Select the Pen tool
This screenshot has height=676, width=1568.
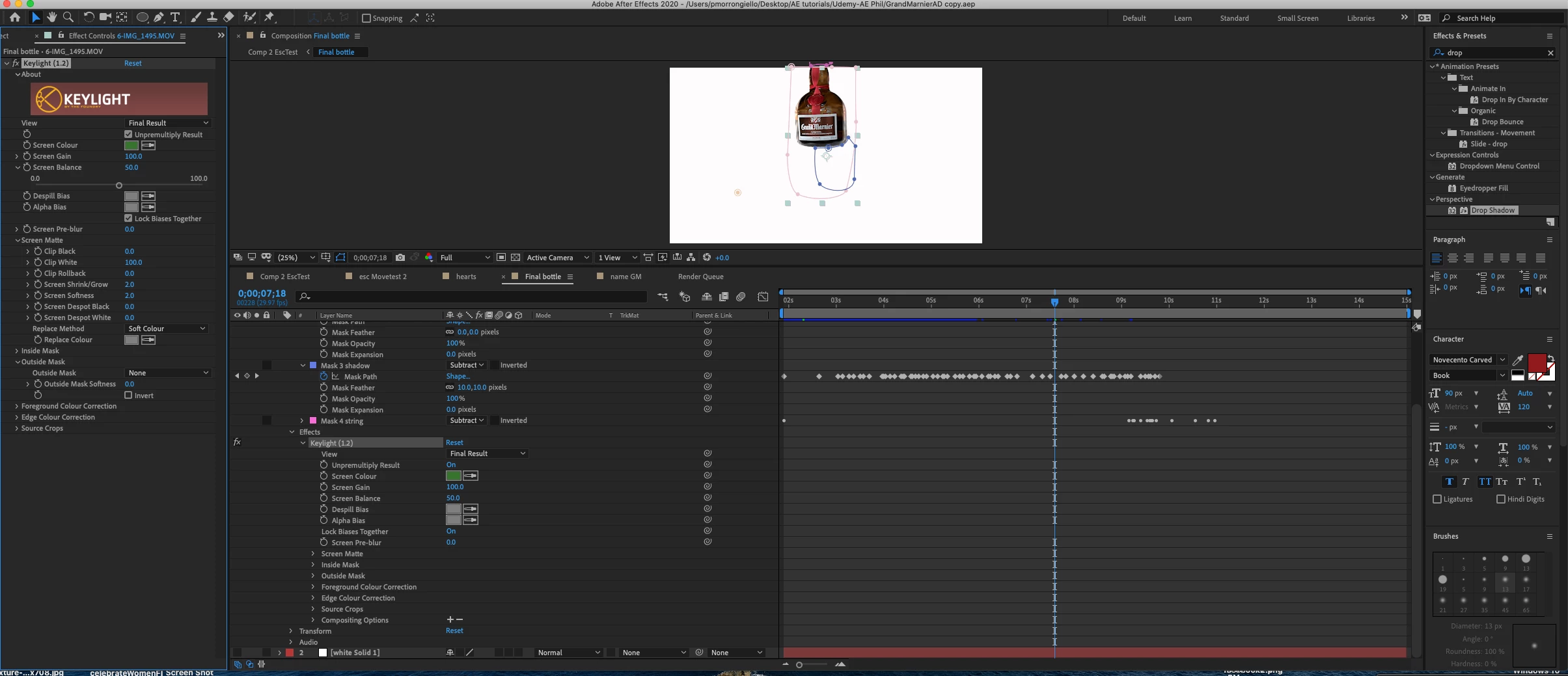click(x=159, y=18)
